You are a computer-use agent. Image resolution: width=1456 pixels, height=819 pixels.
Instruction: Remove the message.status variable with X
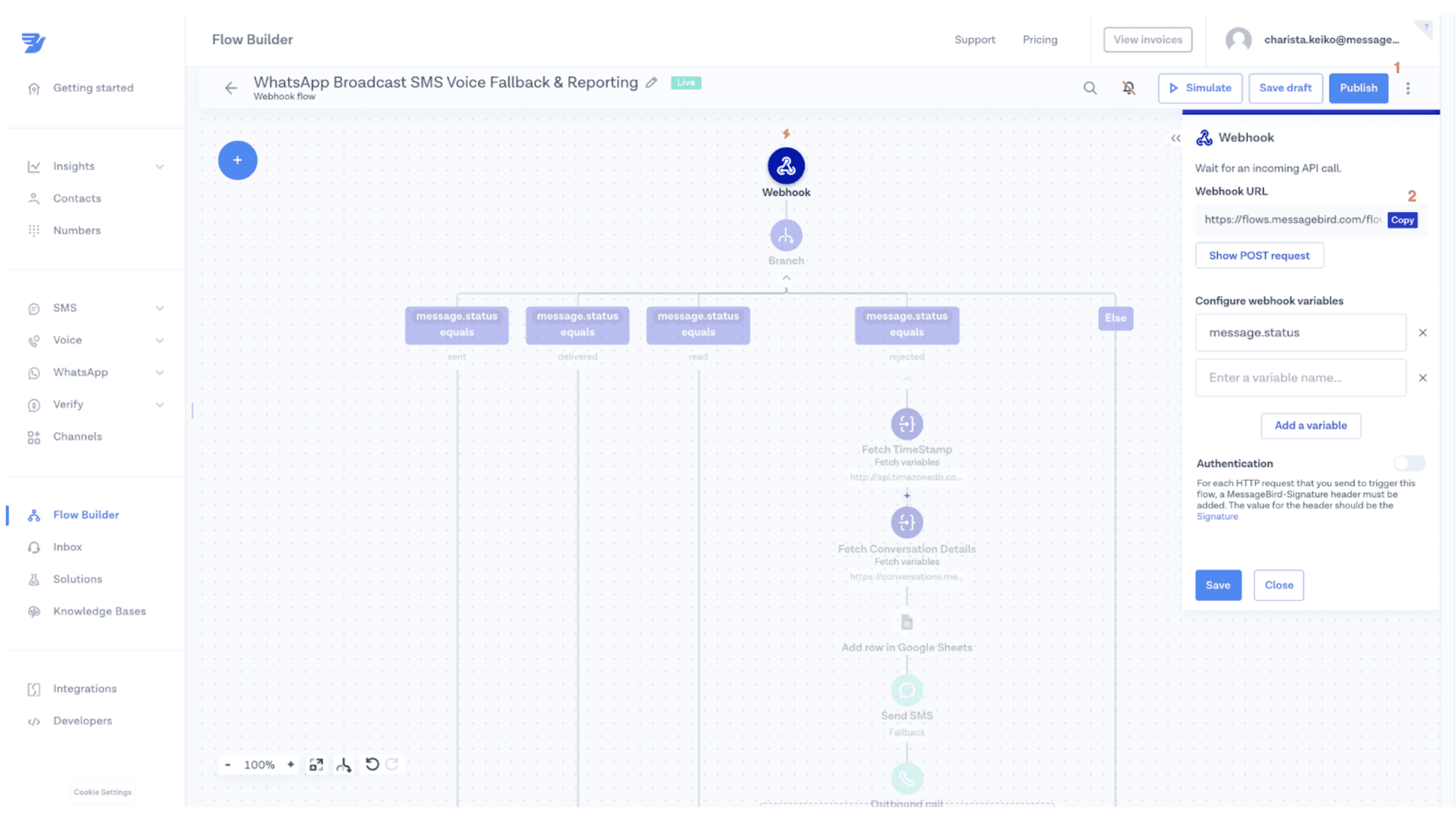(1423, 333)
